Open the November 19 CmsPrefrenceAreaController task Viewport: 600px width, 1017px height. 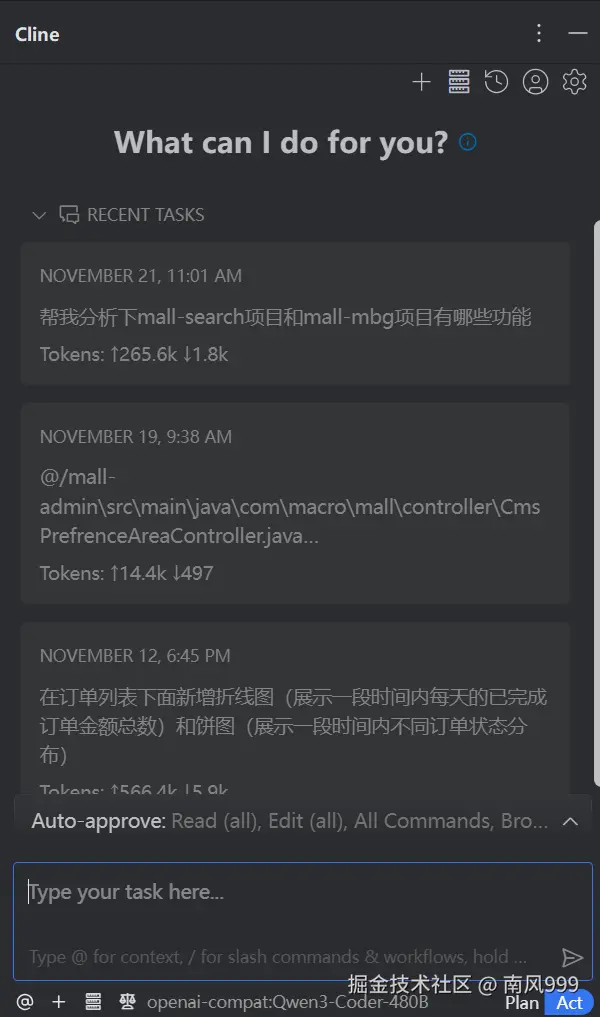pyautogui.click(x=295, y=503)
